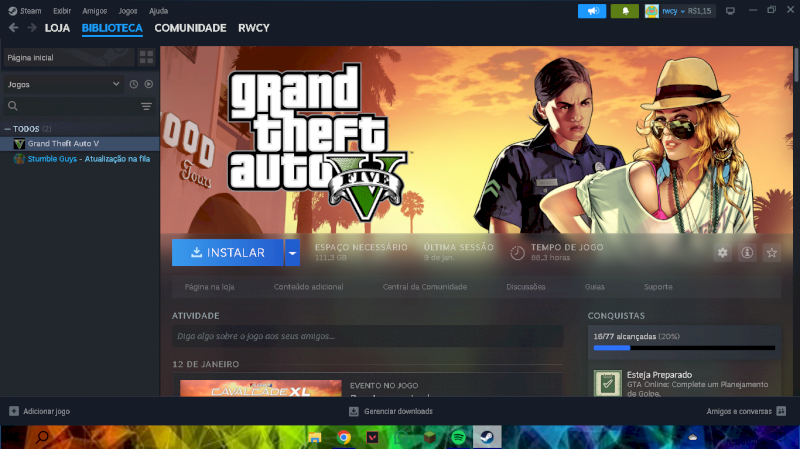The width and height of the screenshot is (800, 449).
Task: Open Valorant from taskbar
Action: [x=372, y=437]
